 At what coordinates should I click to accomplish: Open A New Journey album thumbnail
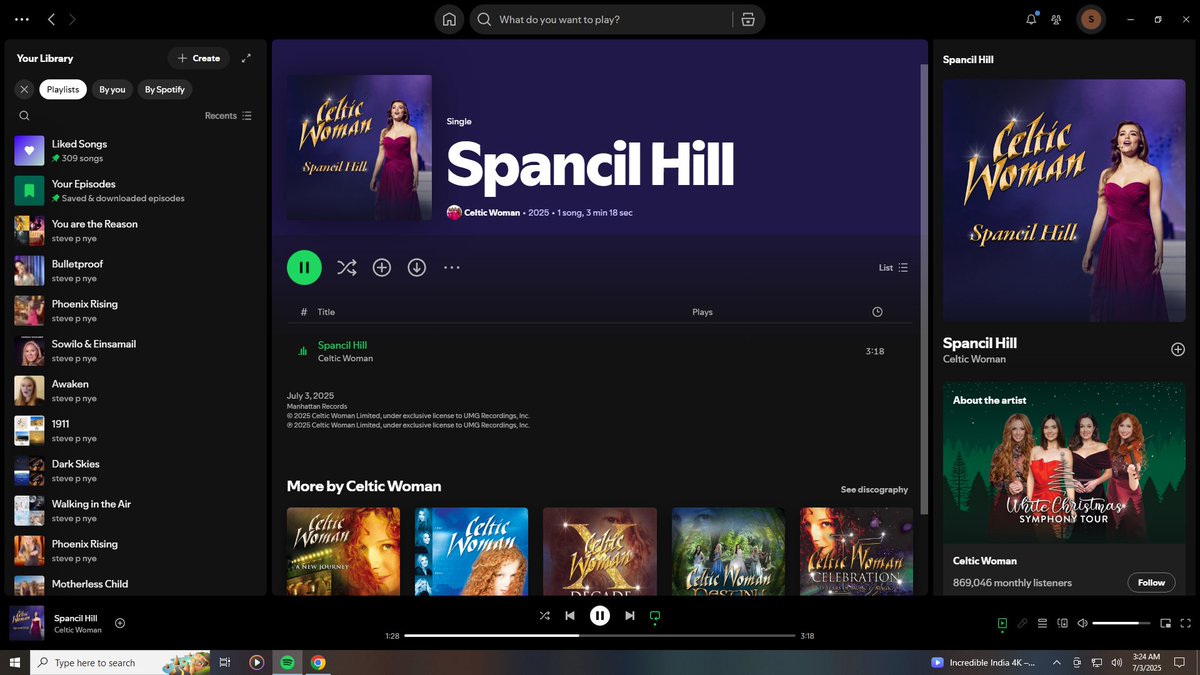[x=344, y=551]
